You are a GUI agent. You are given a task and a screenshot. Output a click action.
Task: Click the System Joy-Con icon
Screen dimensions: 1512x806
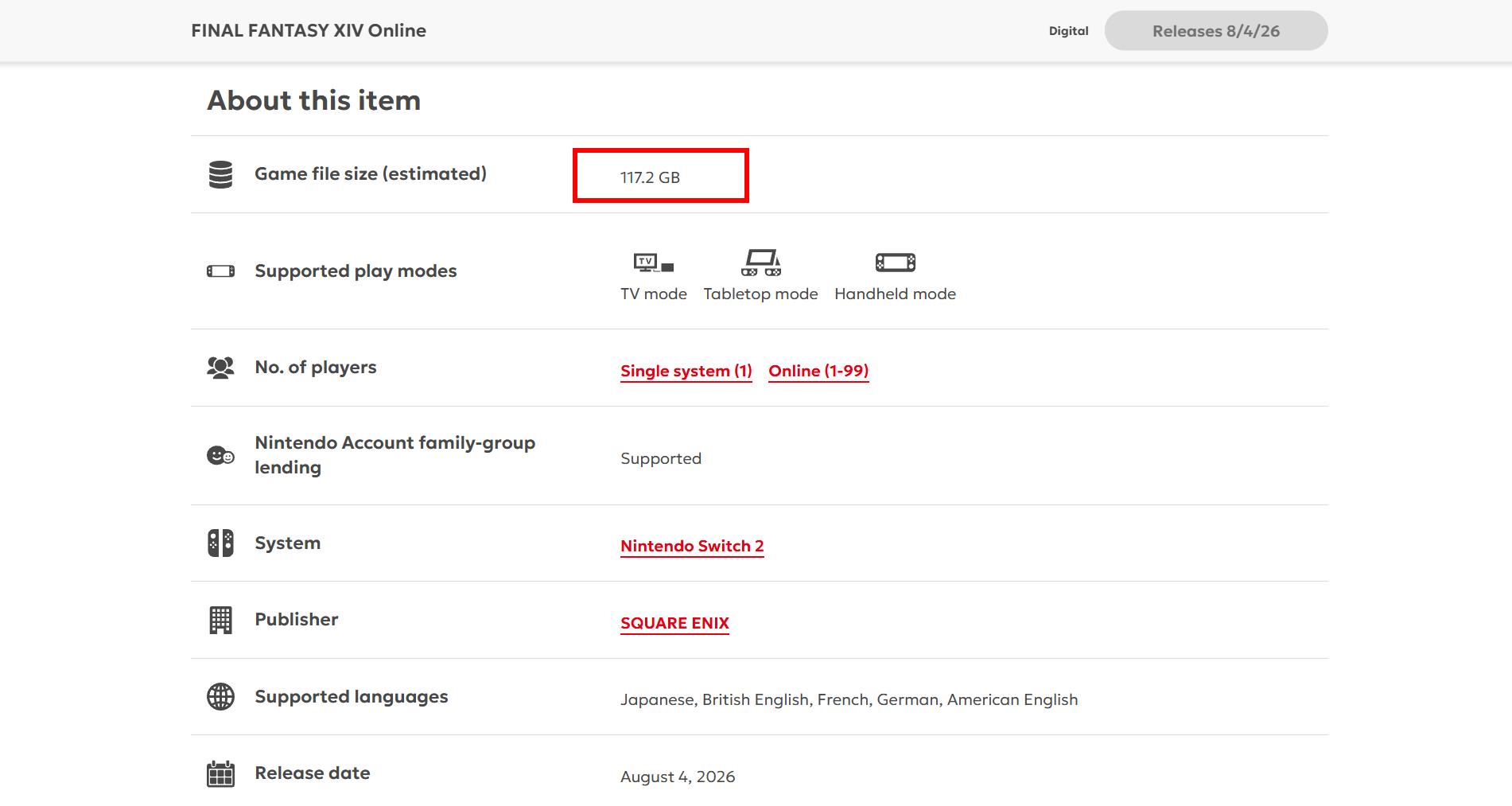click(x=220, y=543)
